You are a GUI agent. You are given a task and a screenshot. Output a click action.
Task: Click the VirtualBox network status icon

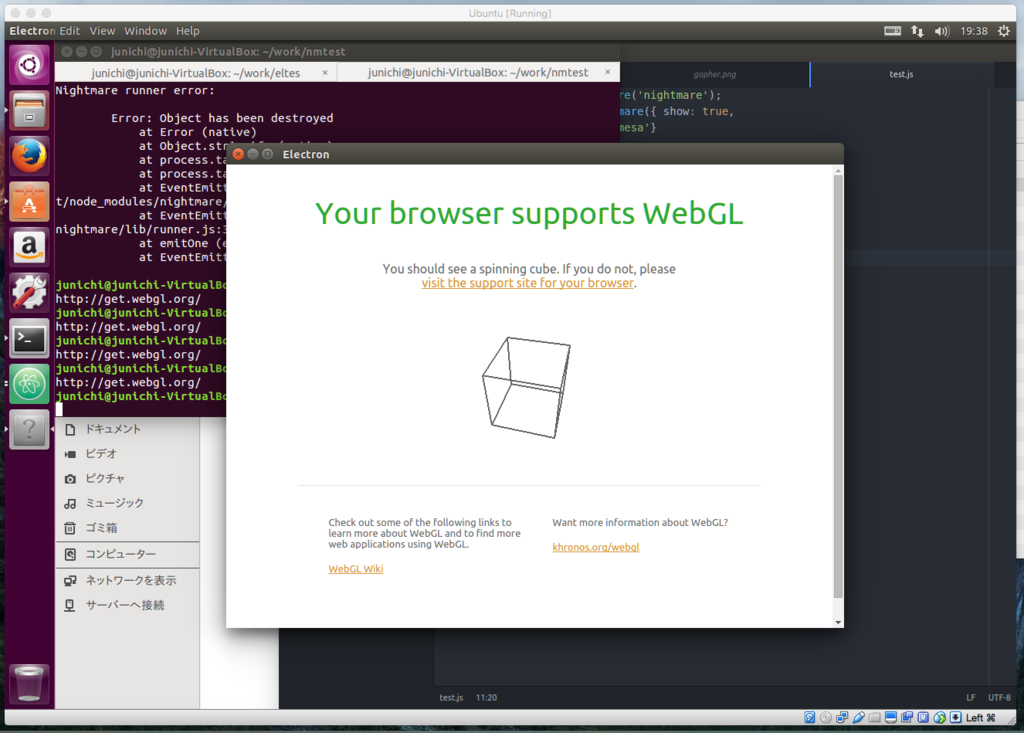click(x=842, y=717)
